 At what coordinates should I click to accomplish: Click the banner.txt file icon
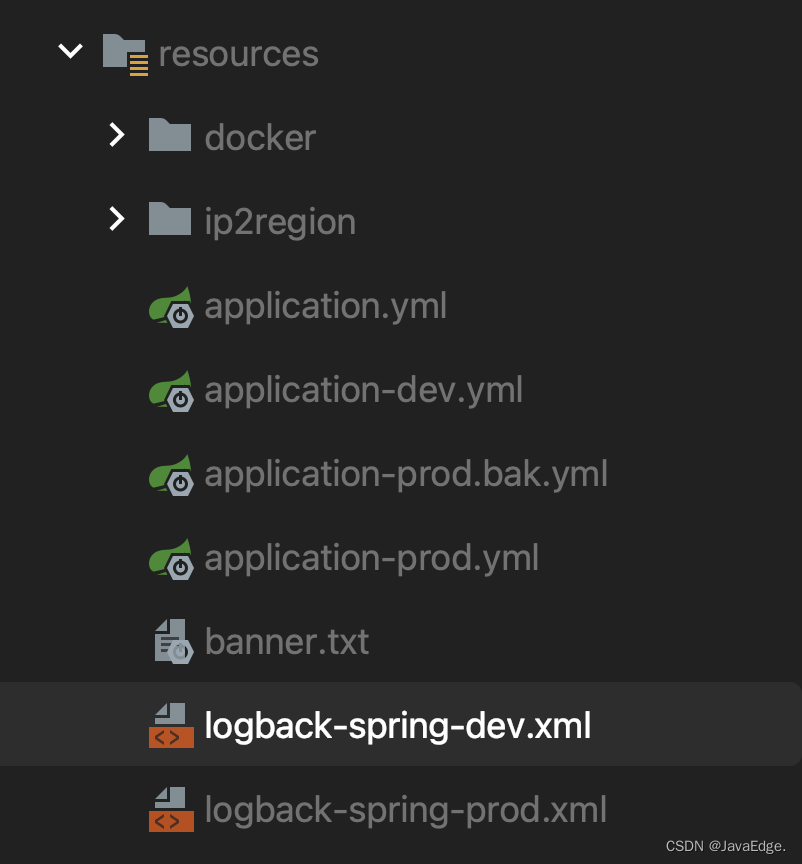[x=171, y=641]
